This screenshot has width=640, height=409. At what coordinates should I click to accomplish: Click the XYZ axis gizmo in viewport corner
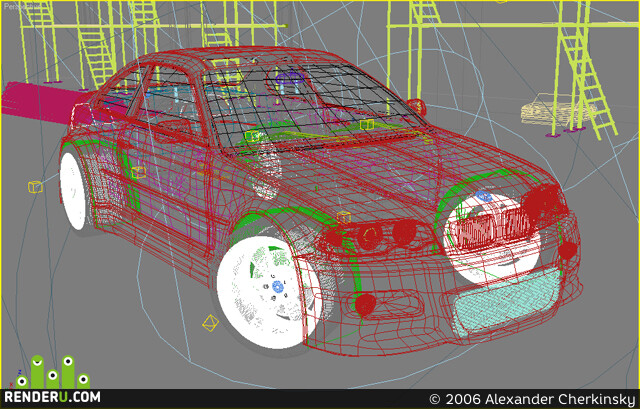click(14, 379)
